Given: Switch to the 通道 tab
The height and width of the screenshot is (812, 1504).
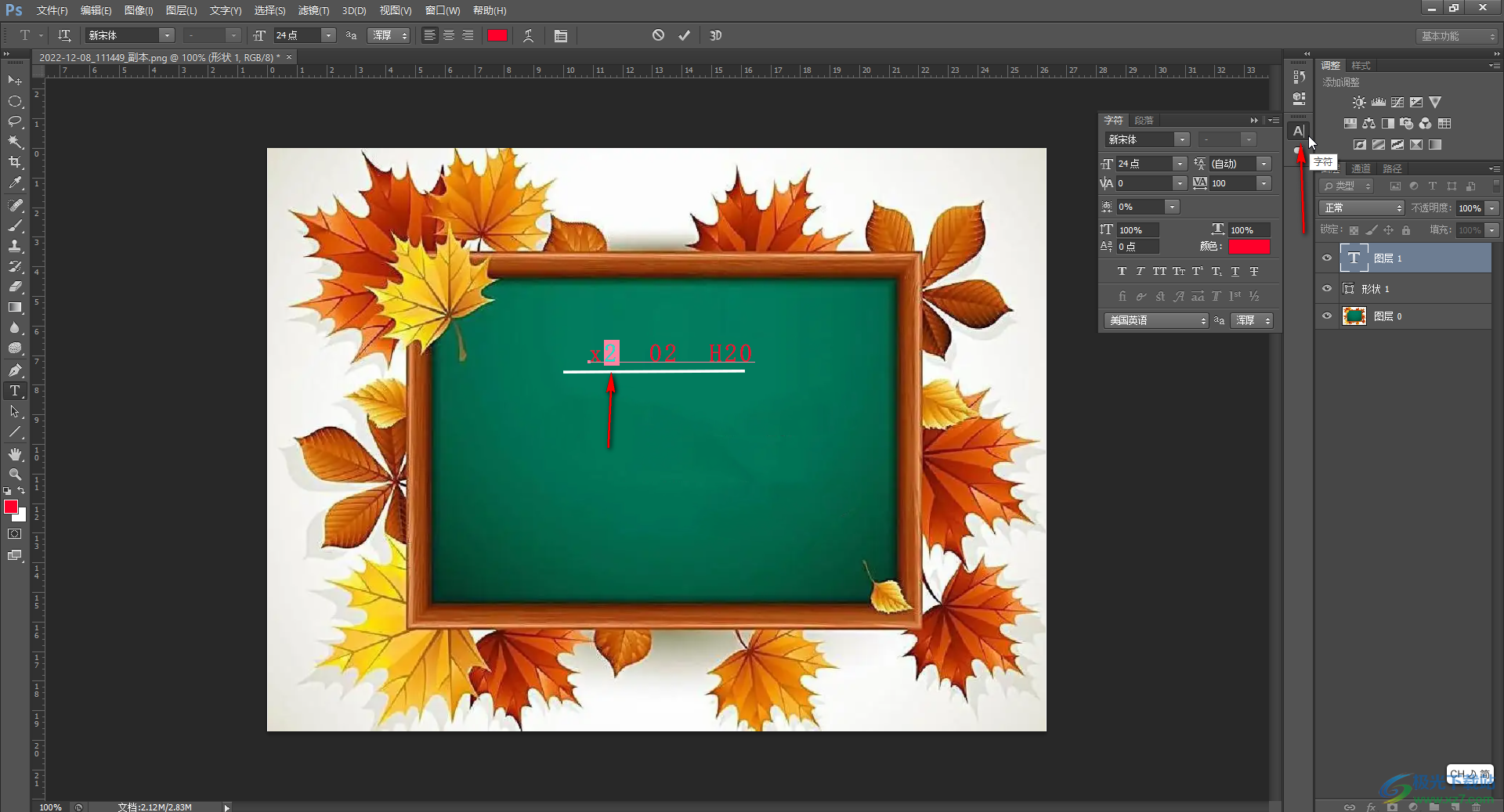Looking at the screenshot, I should click(x=1361, y=168).
